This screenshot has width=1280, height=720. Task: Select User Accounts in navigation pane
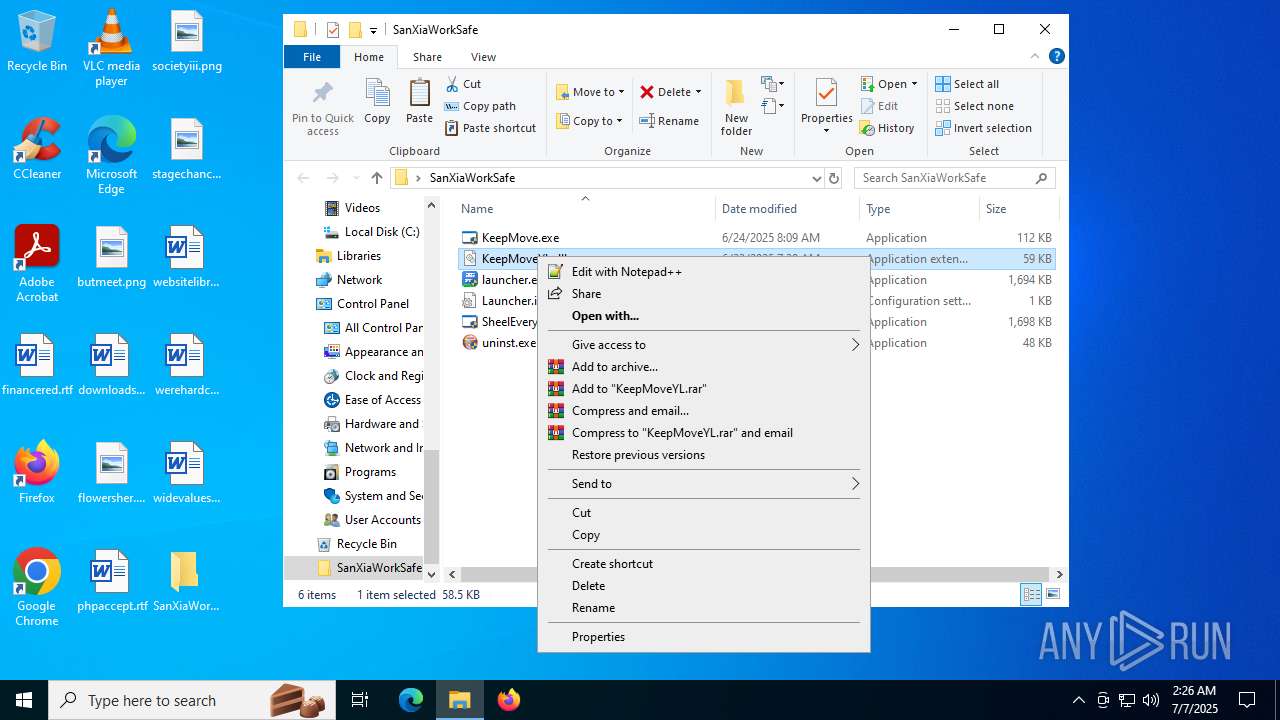[382, 520]
